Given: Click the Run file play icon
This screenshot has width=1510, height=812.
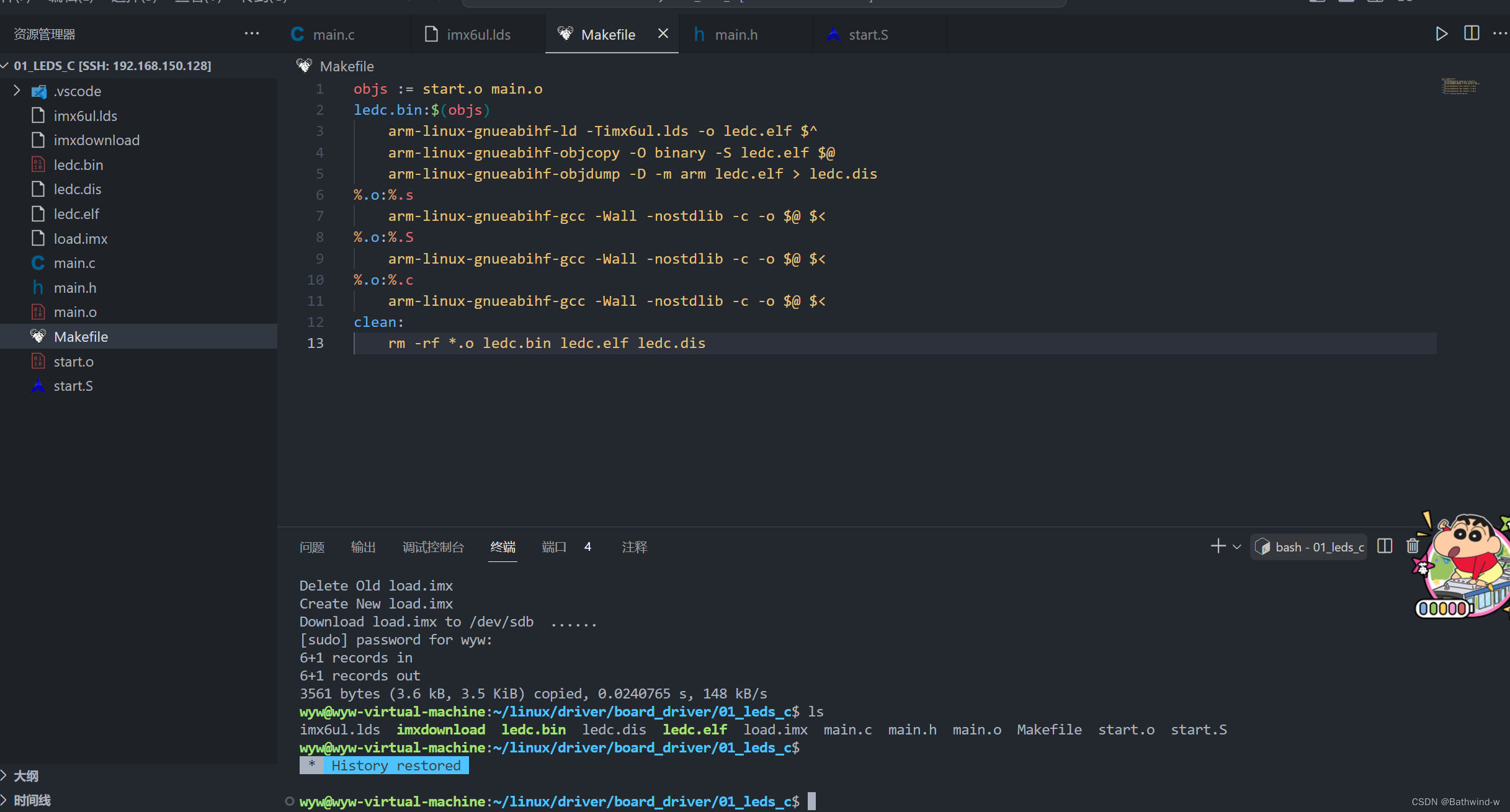Looking at the screenshot, I should click(x=1441, y=34).
